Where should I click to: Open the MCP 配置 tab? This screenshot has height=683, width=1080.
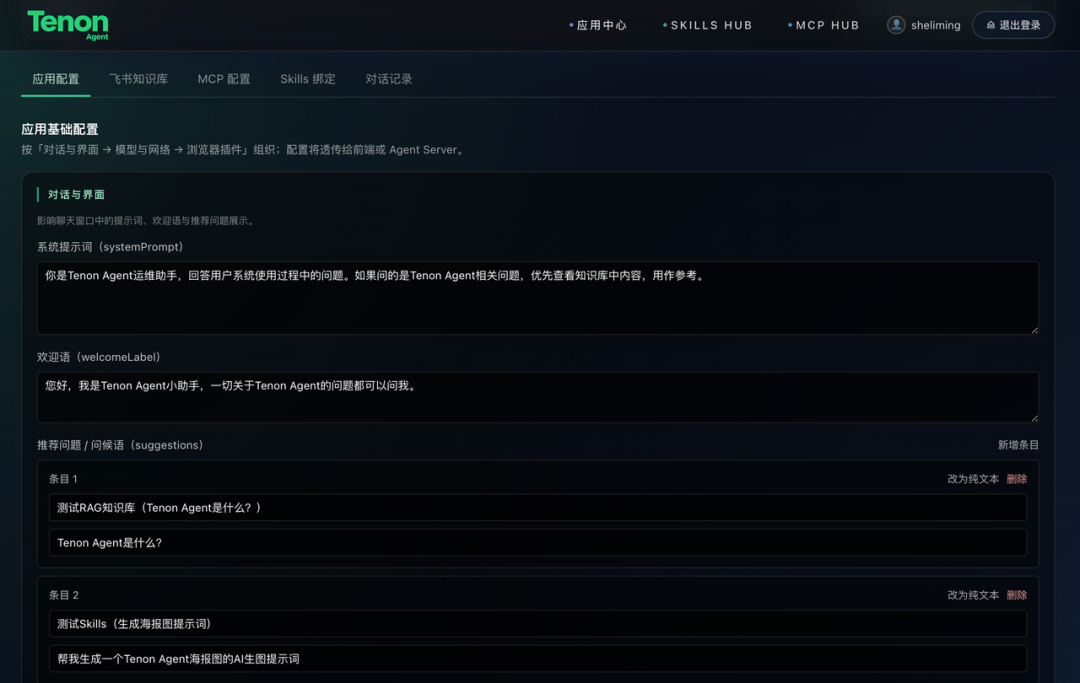(x=224, y=79)
